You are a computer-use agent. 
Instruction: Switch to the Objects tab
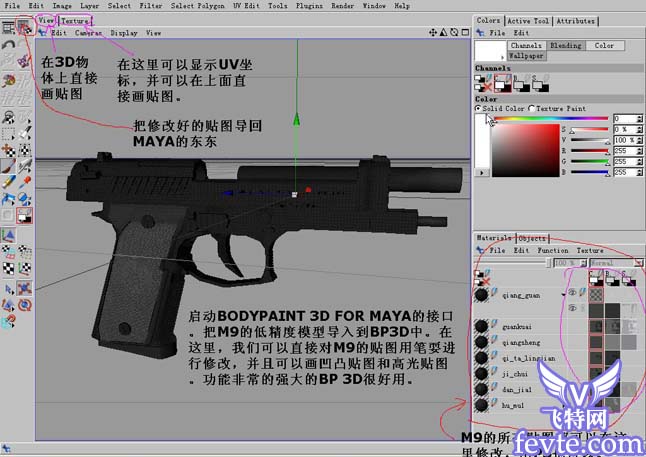click(532, 238)
